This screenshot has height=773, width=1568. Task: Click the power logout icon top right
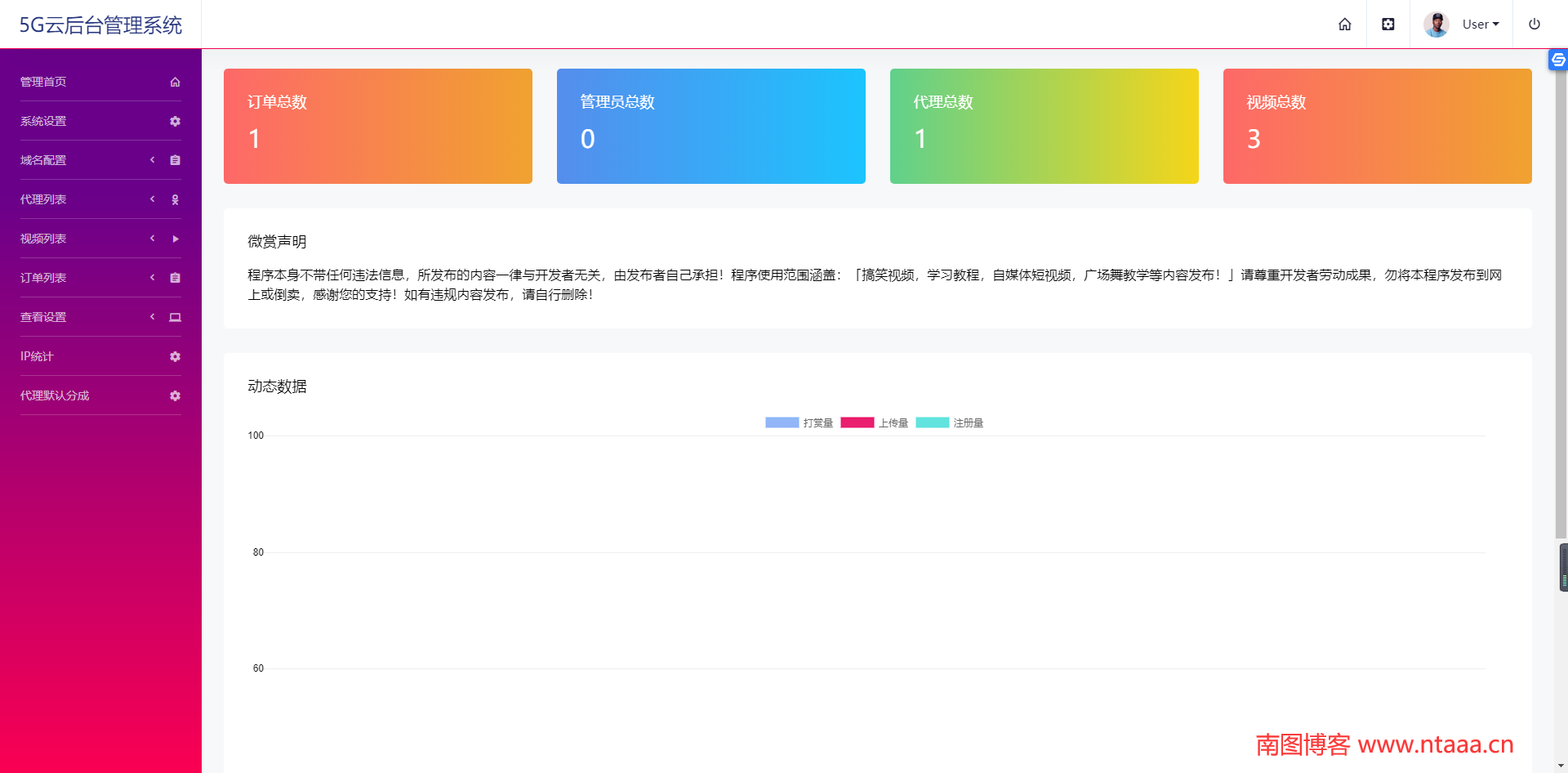[1535, 24]
